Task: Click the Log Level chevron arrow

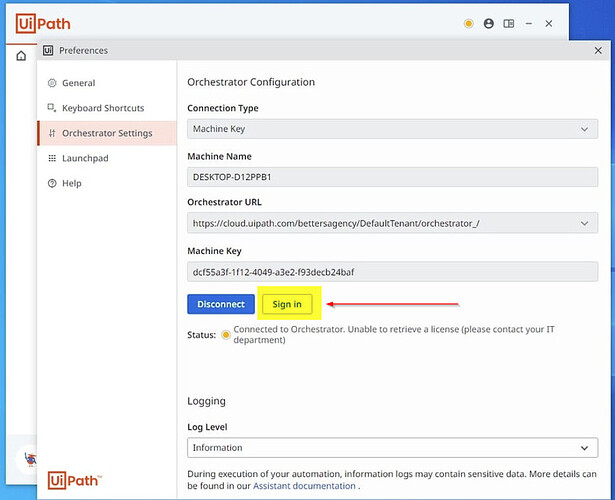Action: pos(584,448)
